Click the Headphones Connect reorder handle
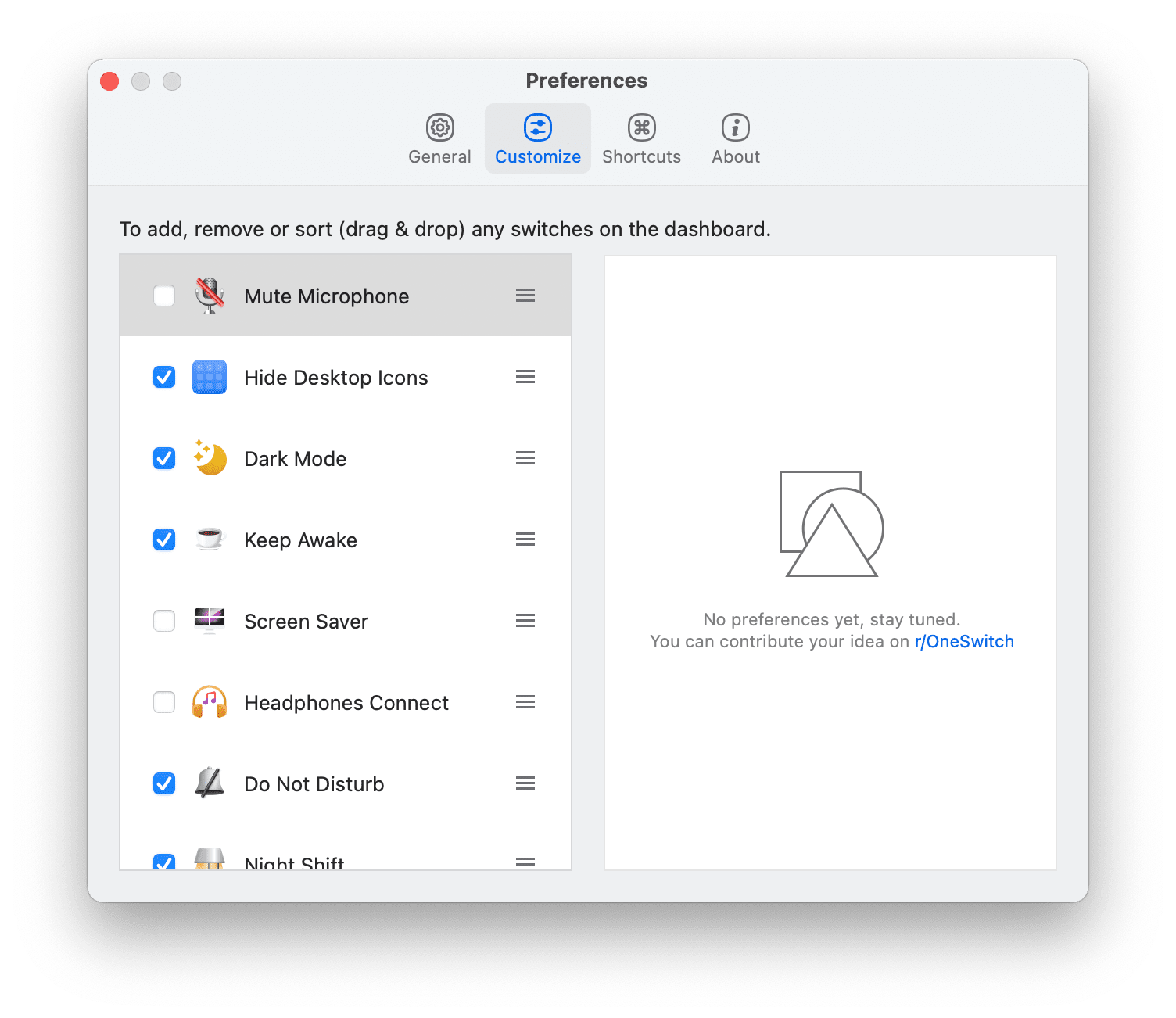Screen dimensions: 1176x1018 [x=525, y=702]
